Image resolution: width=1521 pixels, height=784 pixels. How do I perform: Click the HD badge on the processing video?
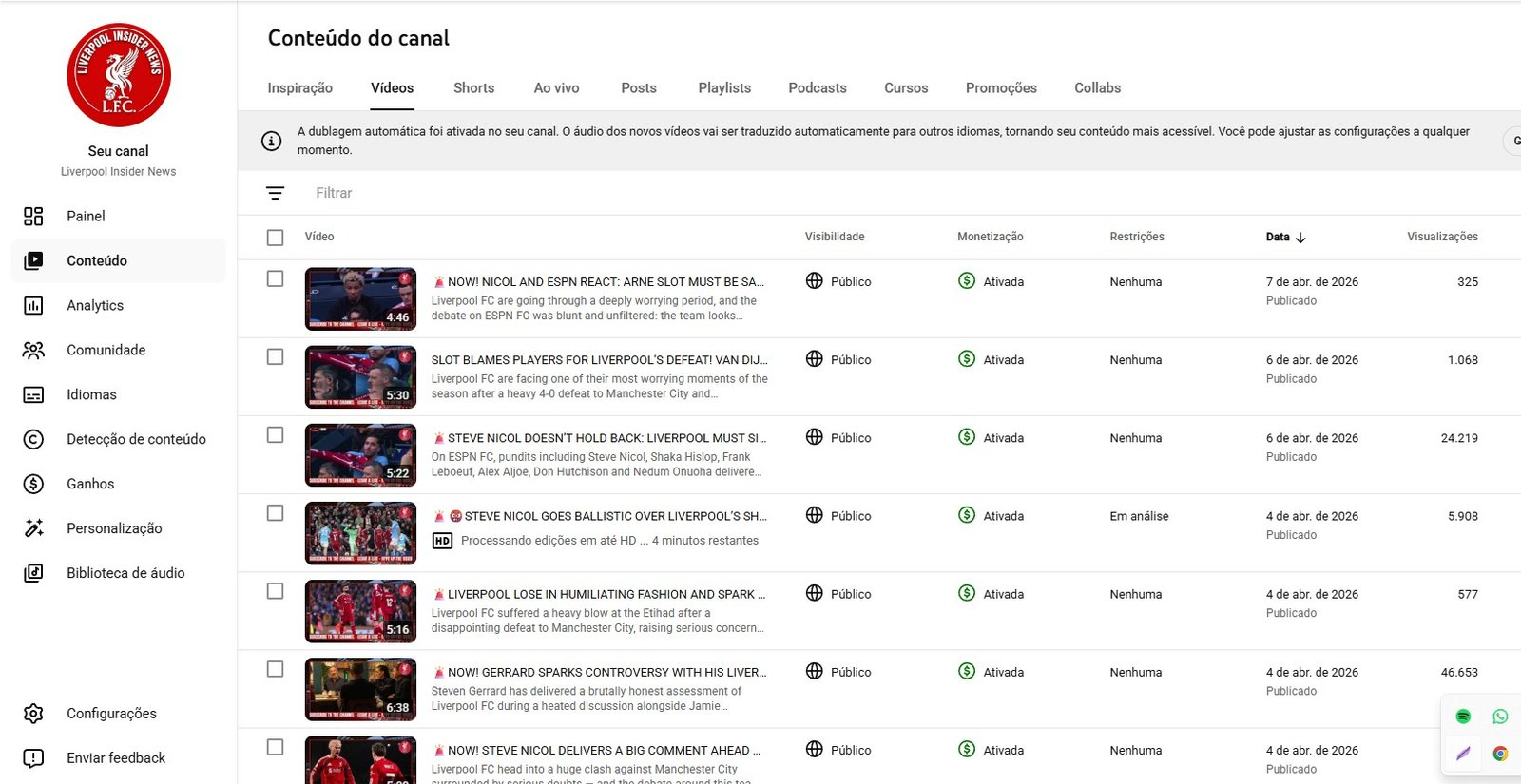pos(442,541)
